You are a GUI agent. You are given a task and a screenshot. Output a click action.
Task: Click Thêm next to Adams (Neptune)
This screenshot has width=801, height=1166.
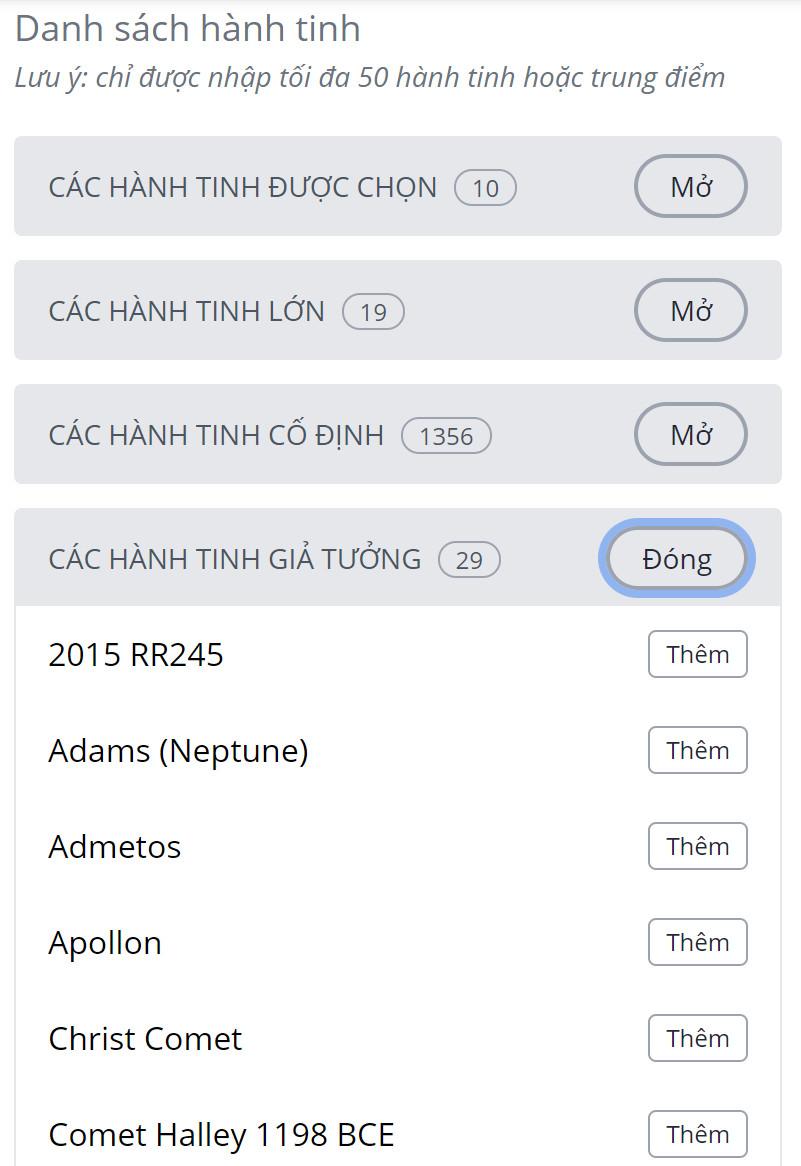tap(697, 750)
